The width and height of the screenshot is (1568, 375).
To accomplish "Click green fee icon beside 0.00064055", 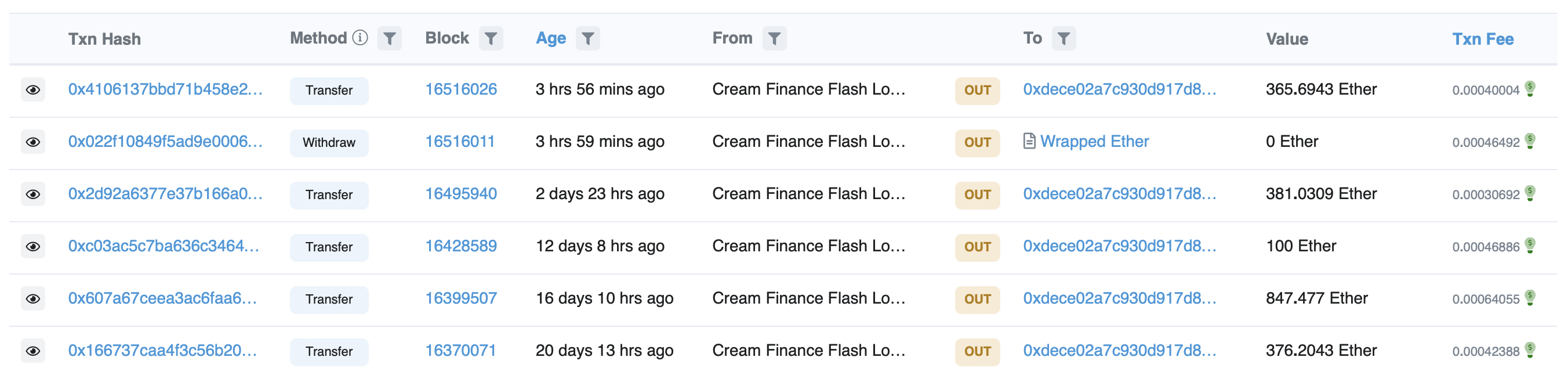I will [x=1530, y=298].
